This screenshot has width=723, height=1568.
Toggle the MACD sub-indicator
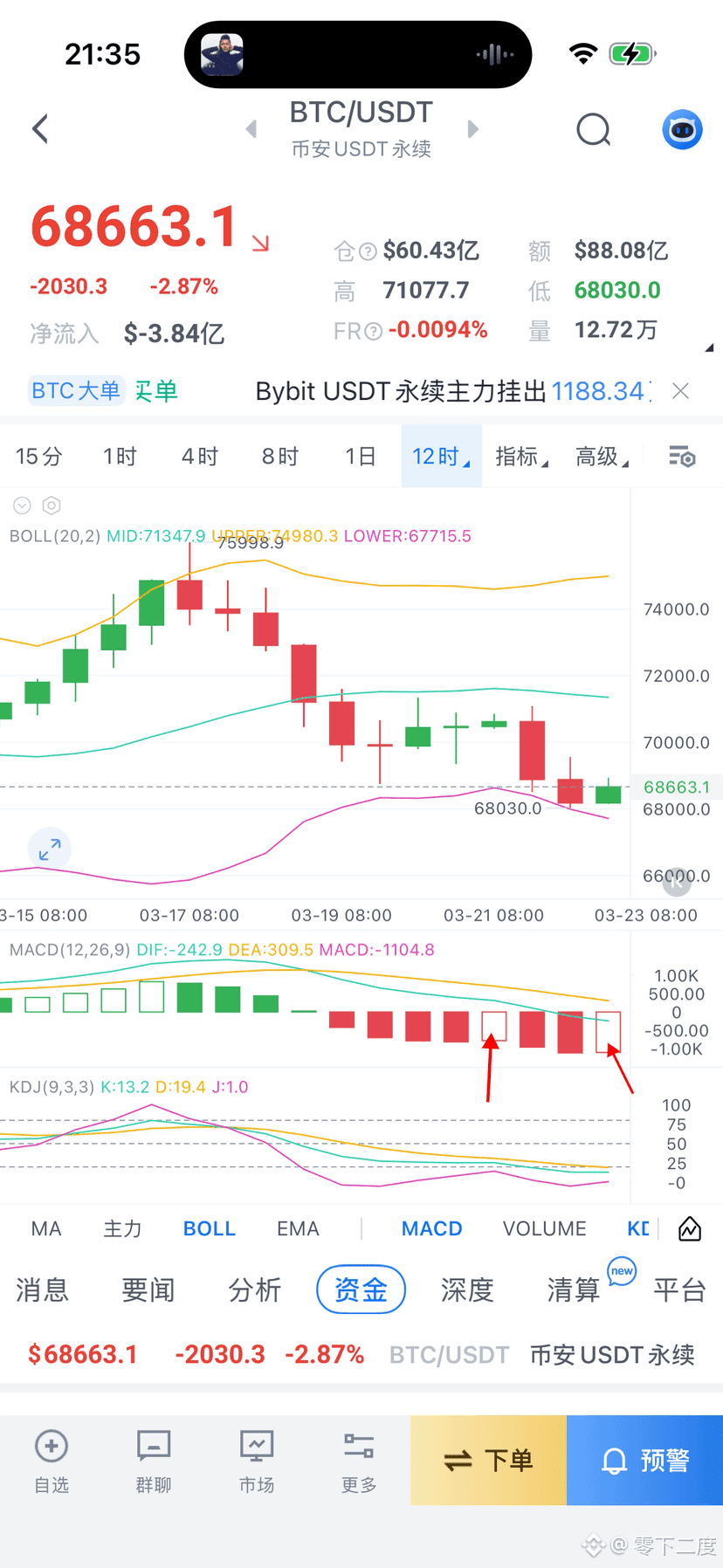point(432,1229)
